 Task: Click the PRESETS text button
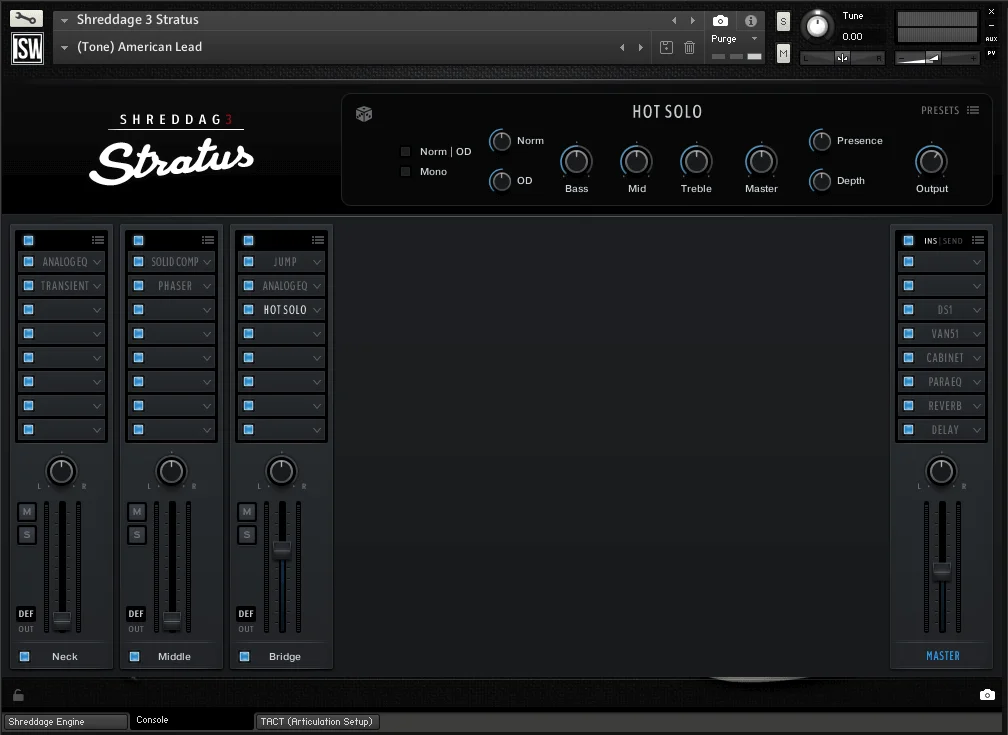point(940,111)
